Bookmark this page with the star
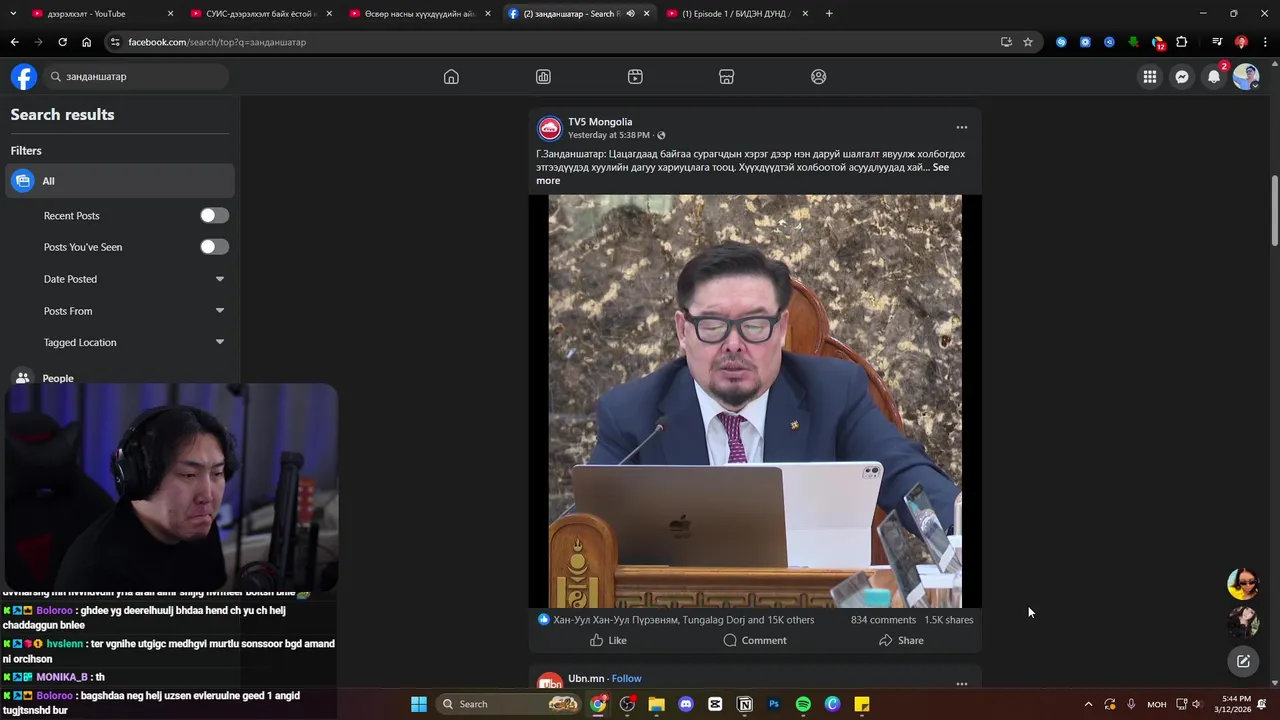 pos(1028,42)
